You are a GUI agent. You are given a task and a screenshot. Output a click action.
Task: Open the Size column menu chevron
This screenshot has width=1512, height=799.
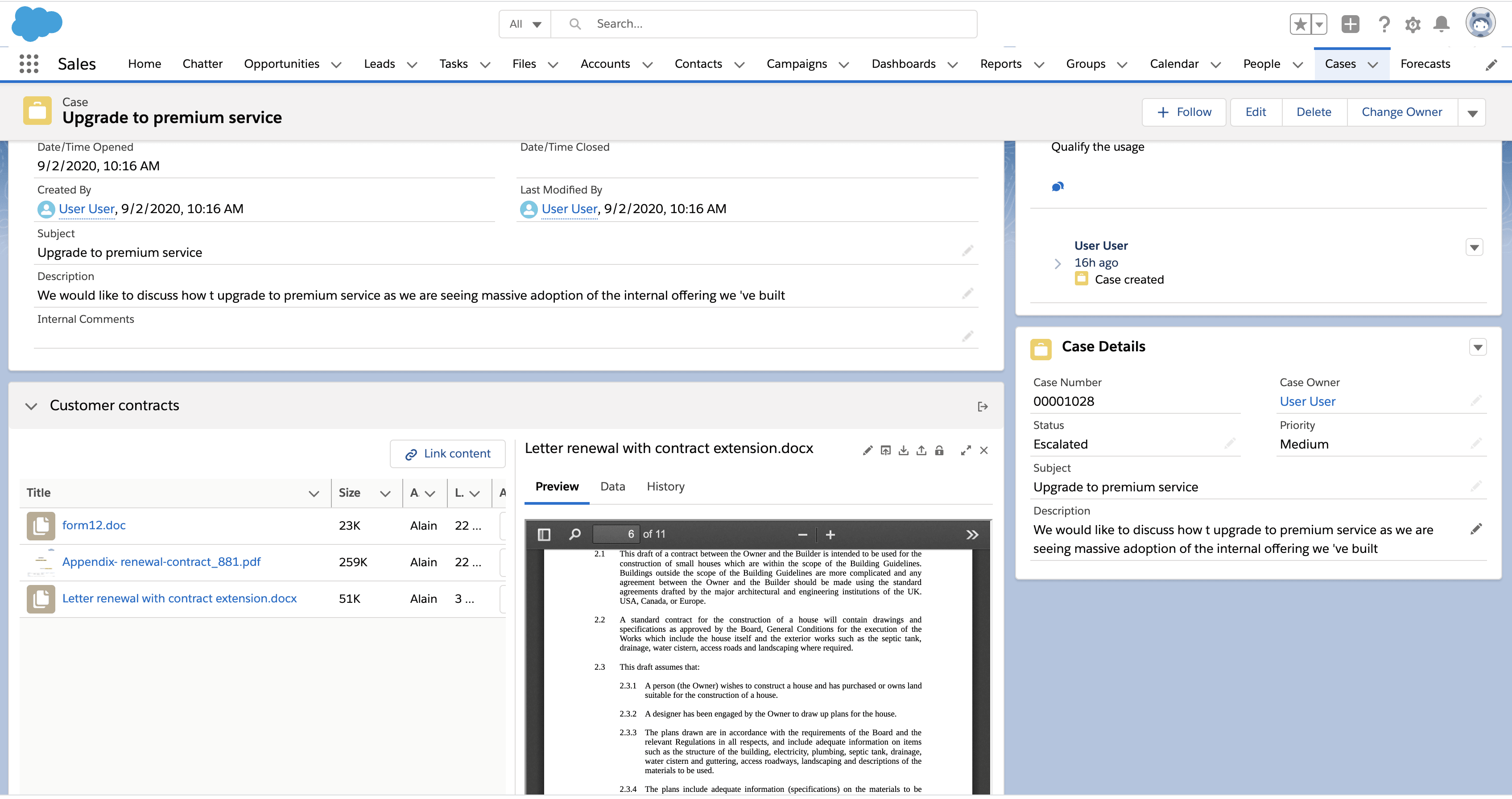coord(385,494)
